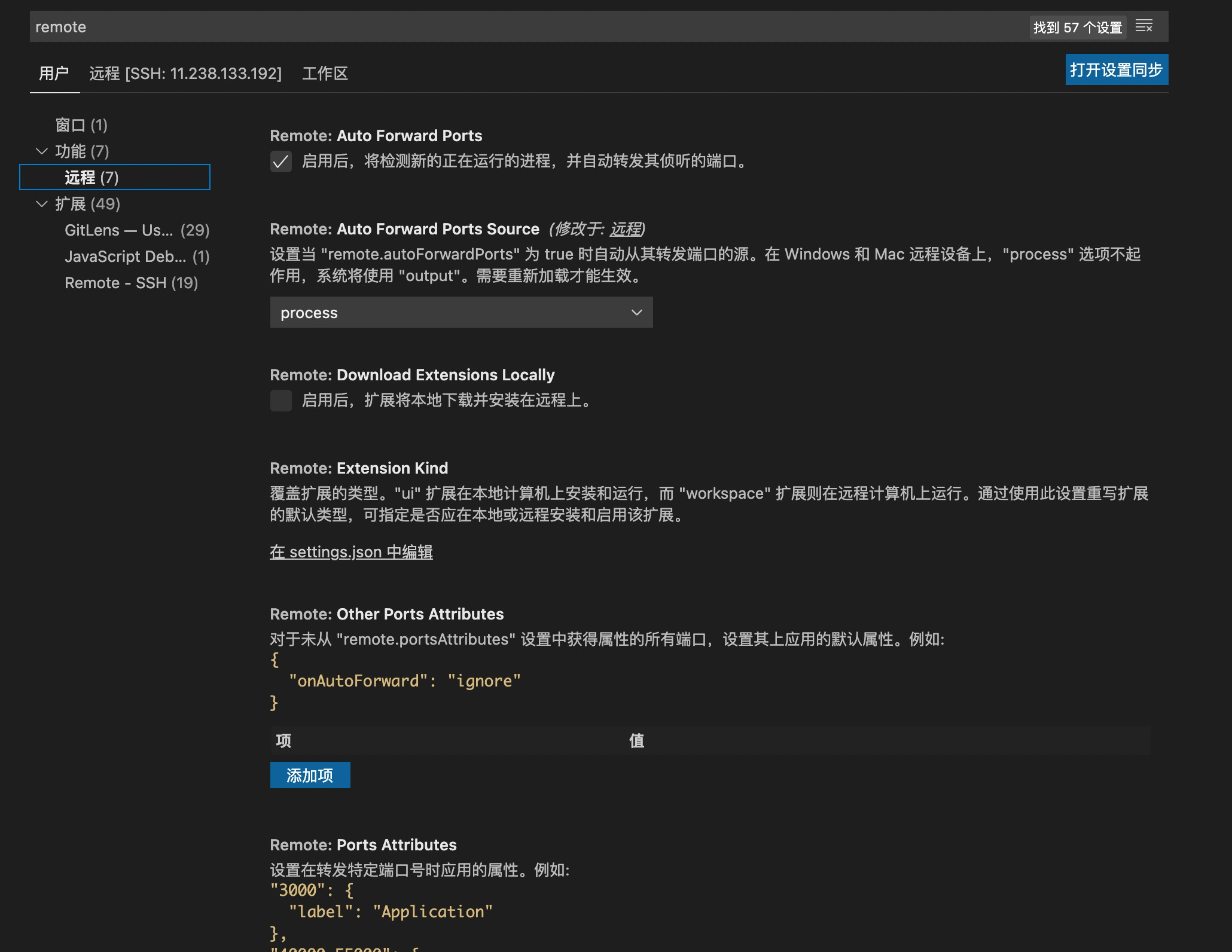Select 窗口 (1) in the sidebar
Viewport: 1232px width, 952px height.
80,125
